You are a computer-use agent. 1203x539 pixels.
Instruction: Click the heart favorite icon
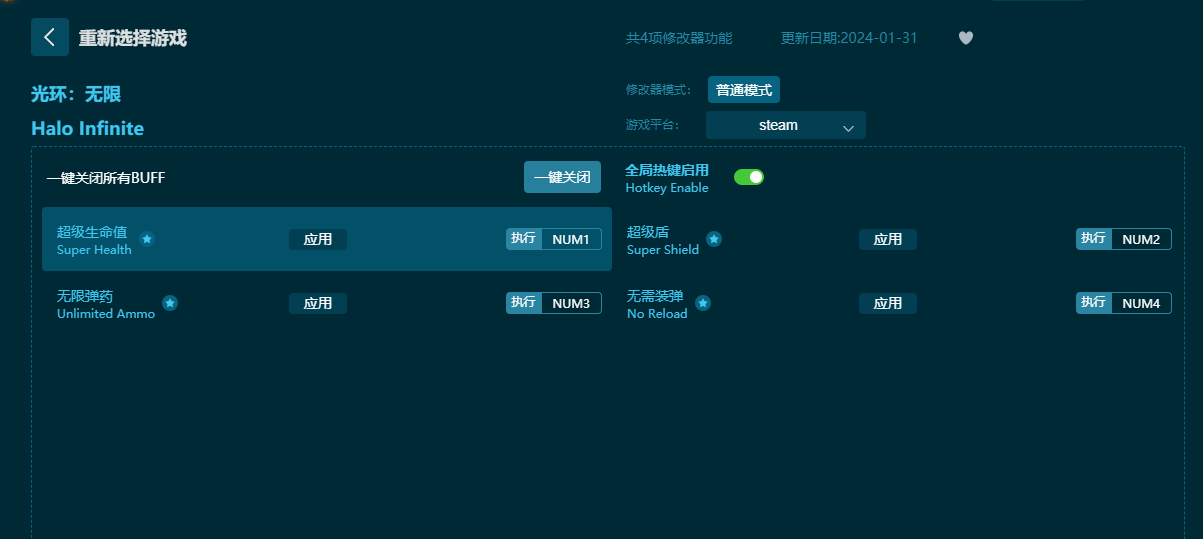pos(966,38)
